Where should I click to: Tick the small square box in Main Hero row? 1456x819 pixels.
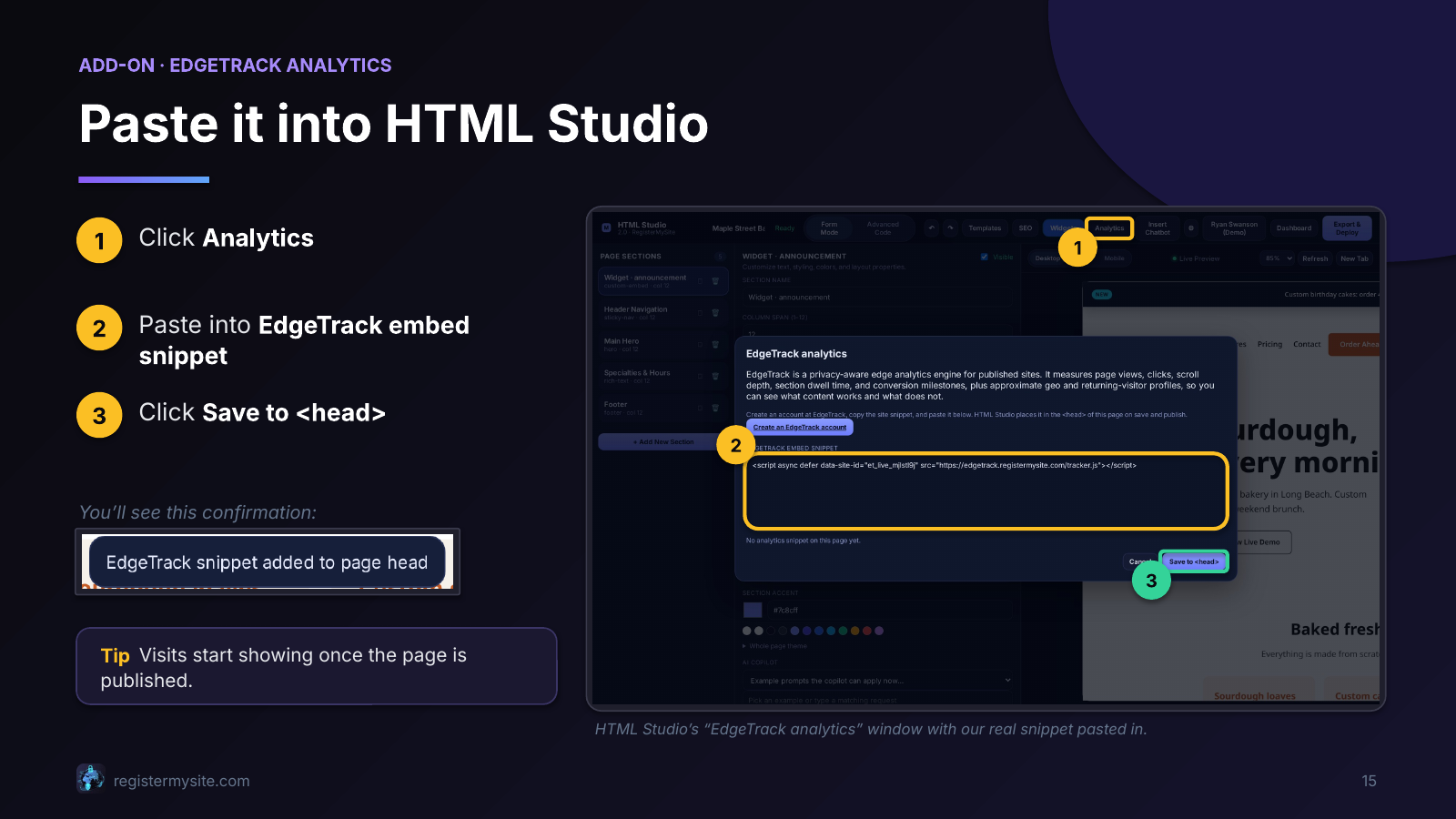click(700, 345)
